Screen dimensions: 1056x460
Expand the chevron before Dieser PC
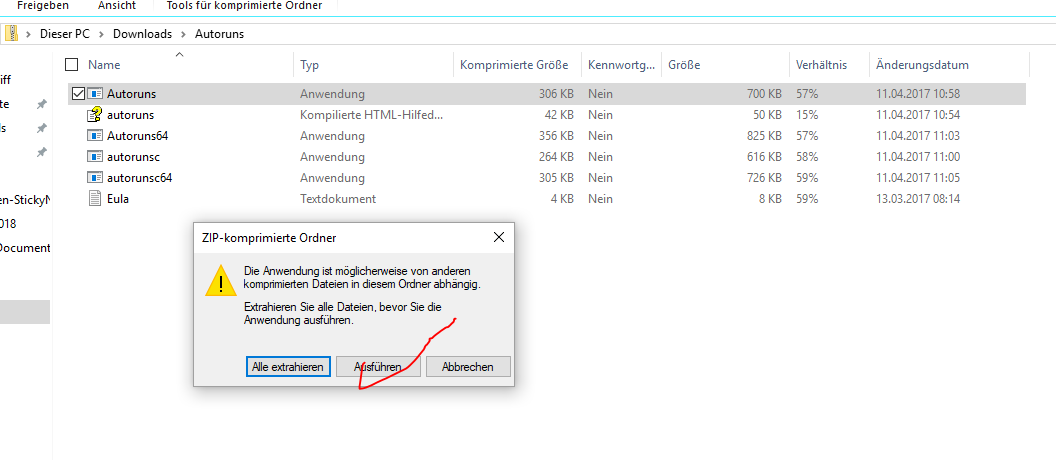pyautogui.click(x=29, y=34)
